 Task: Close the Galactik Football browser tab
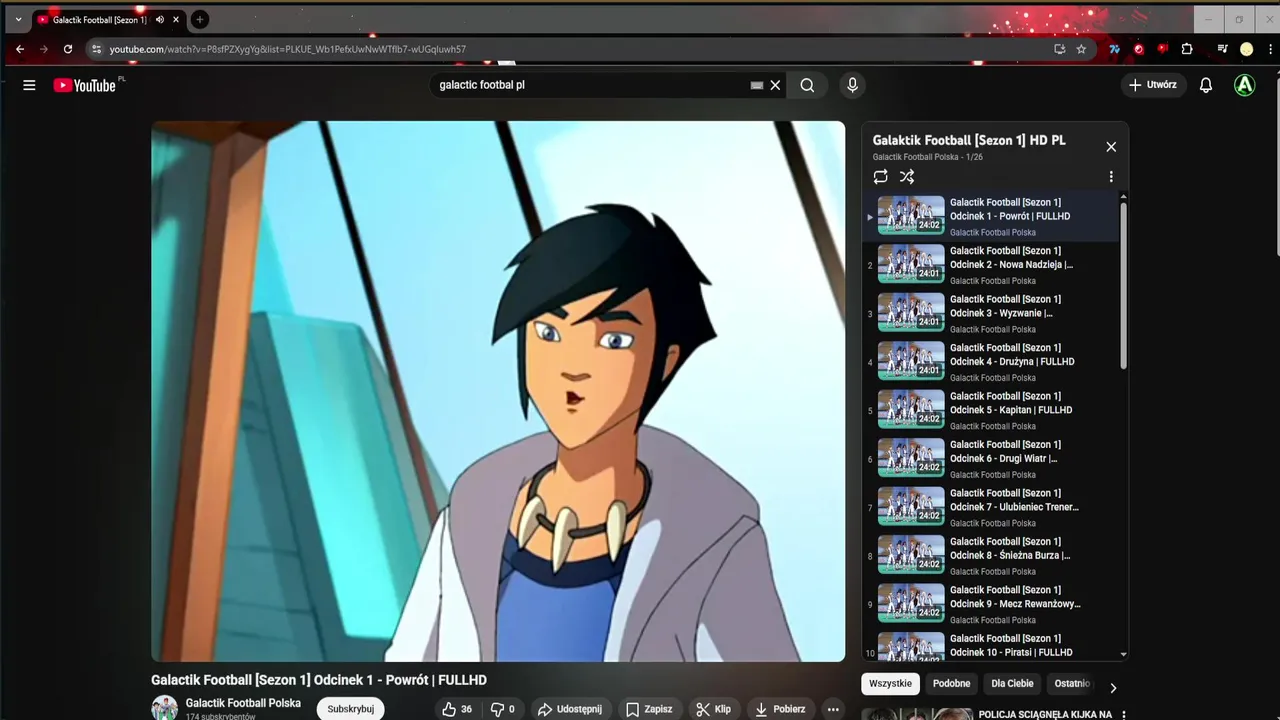point(177,19)
